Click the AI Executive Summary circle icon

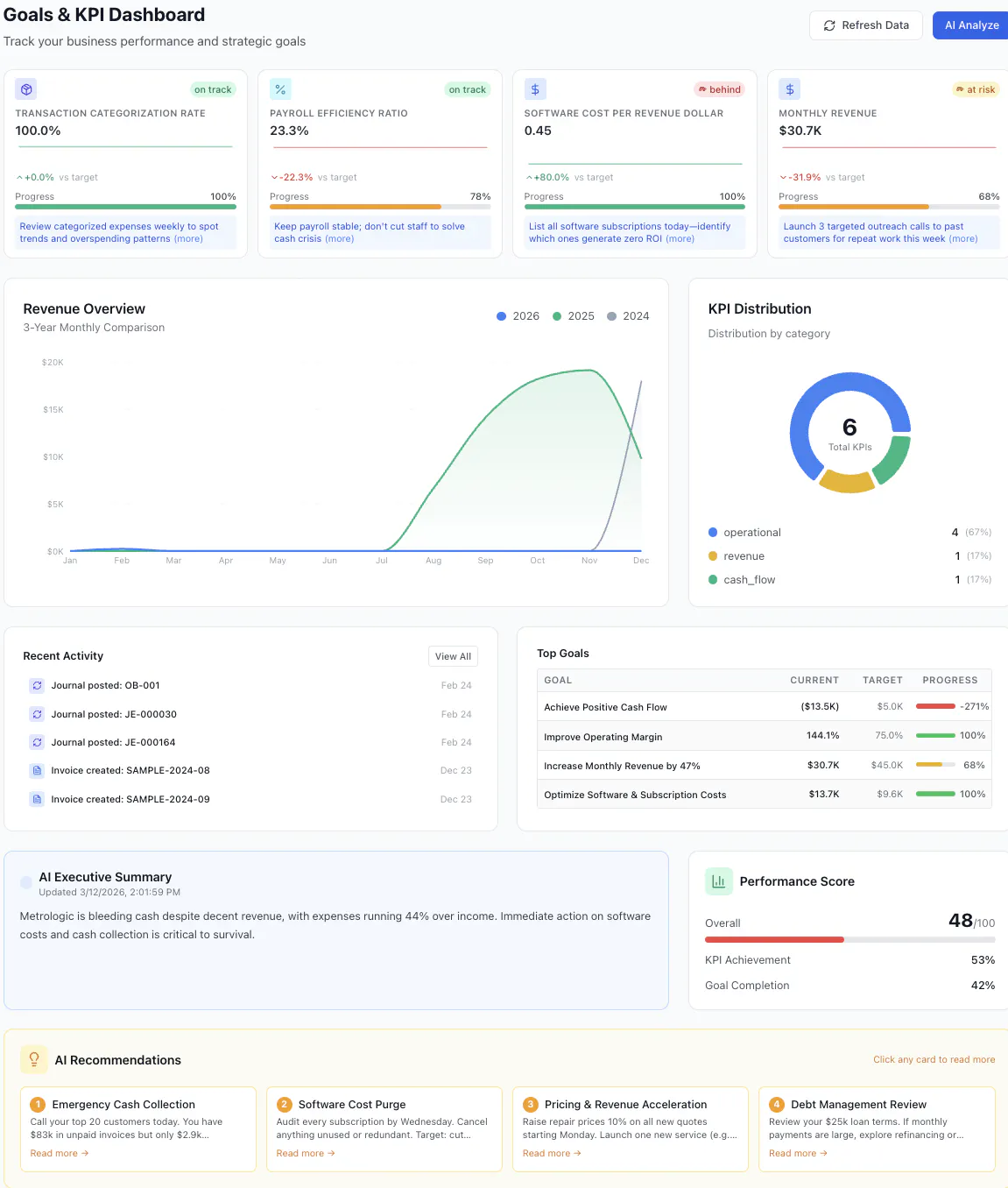26,884
